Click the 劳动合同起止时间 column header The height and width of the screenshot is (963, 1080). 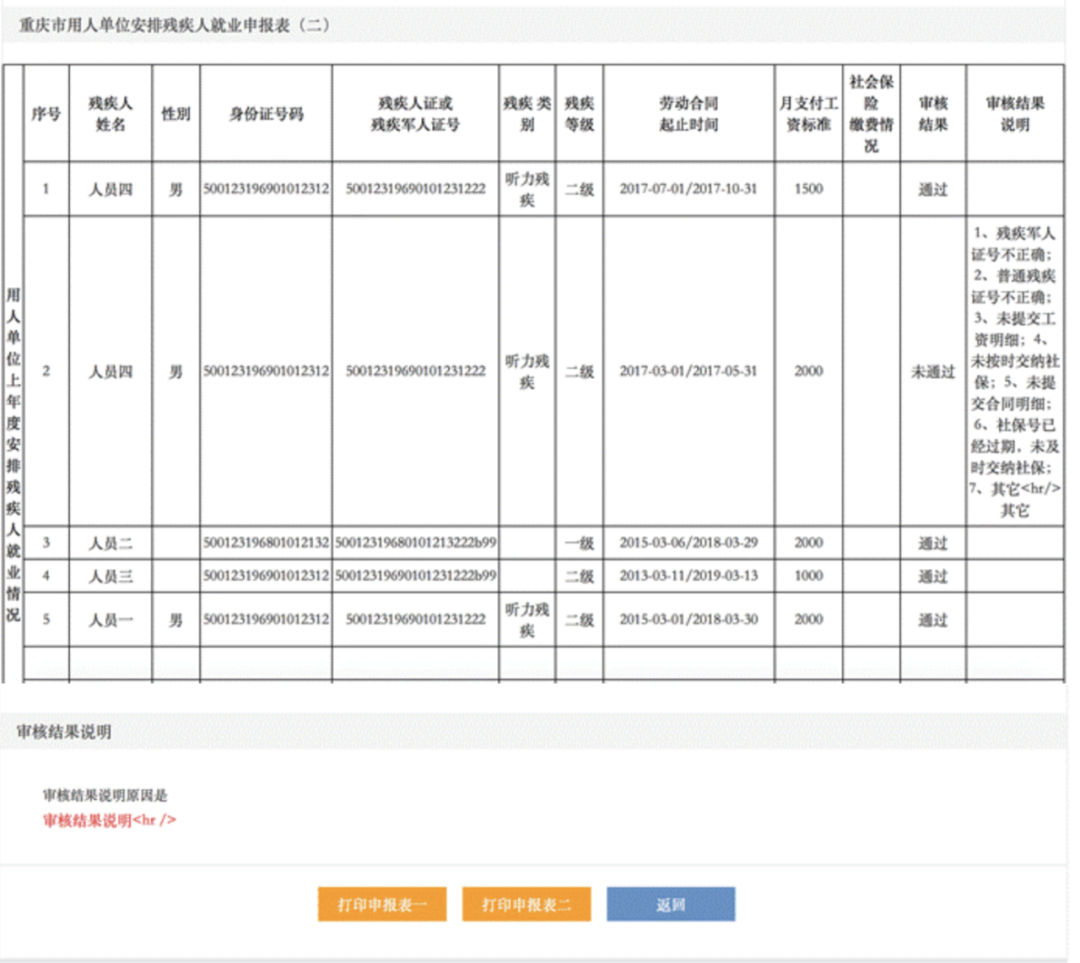point(688,114)
